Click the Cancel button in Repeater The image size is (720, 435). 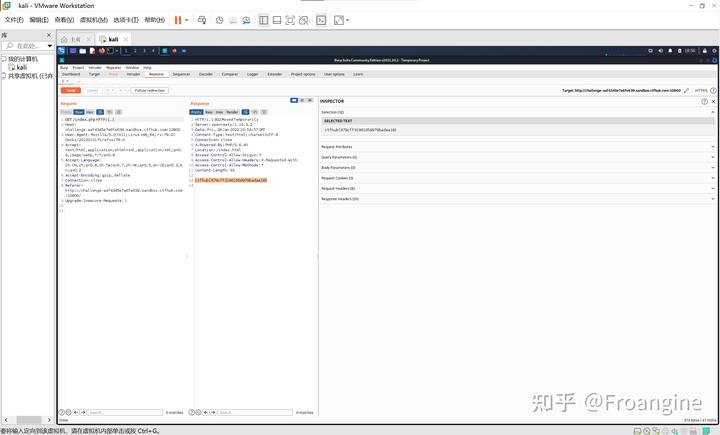coord(93,90)
